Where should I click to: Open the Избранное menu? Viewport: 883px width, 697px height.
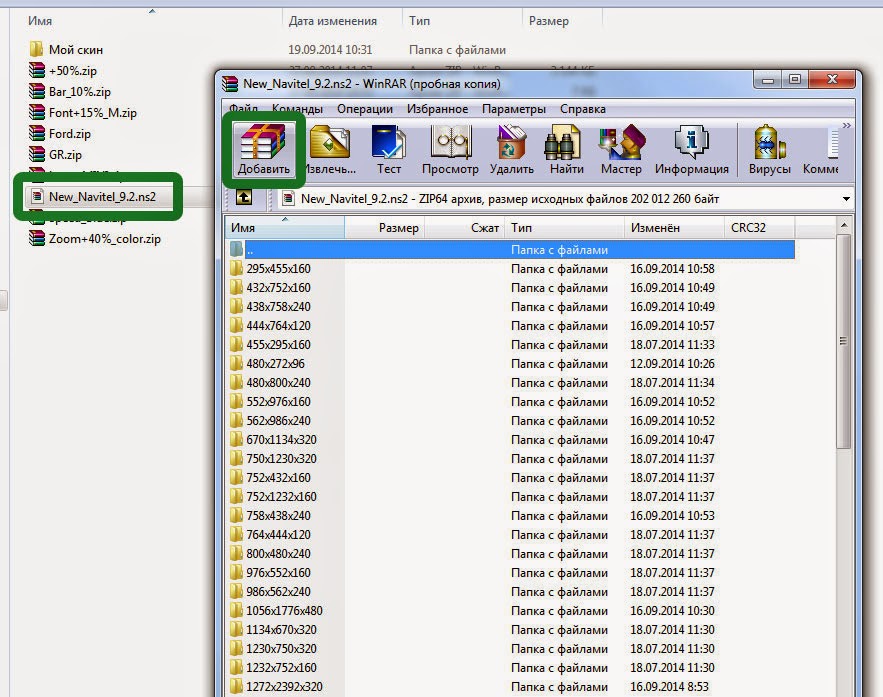point(437,109)
